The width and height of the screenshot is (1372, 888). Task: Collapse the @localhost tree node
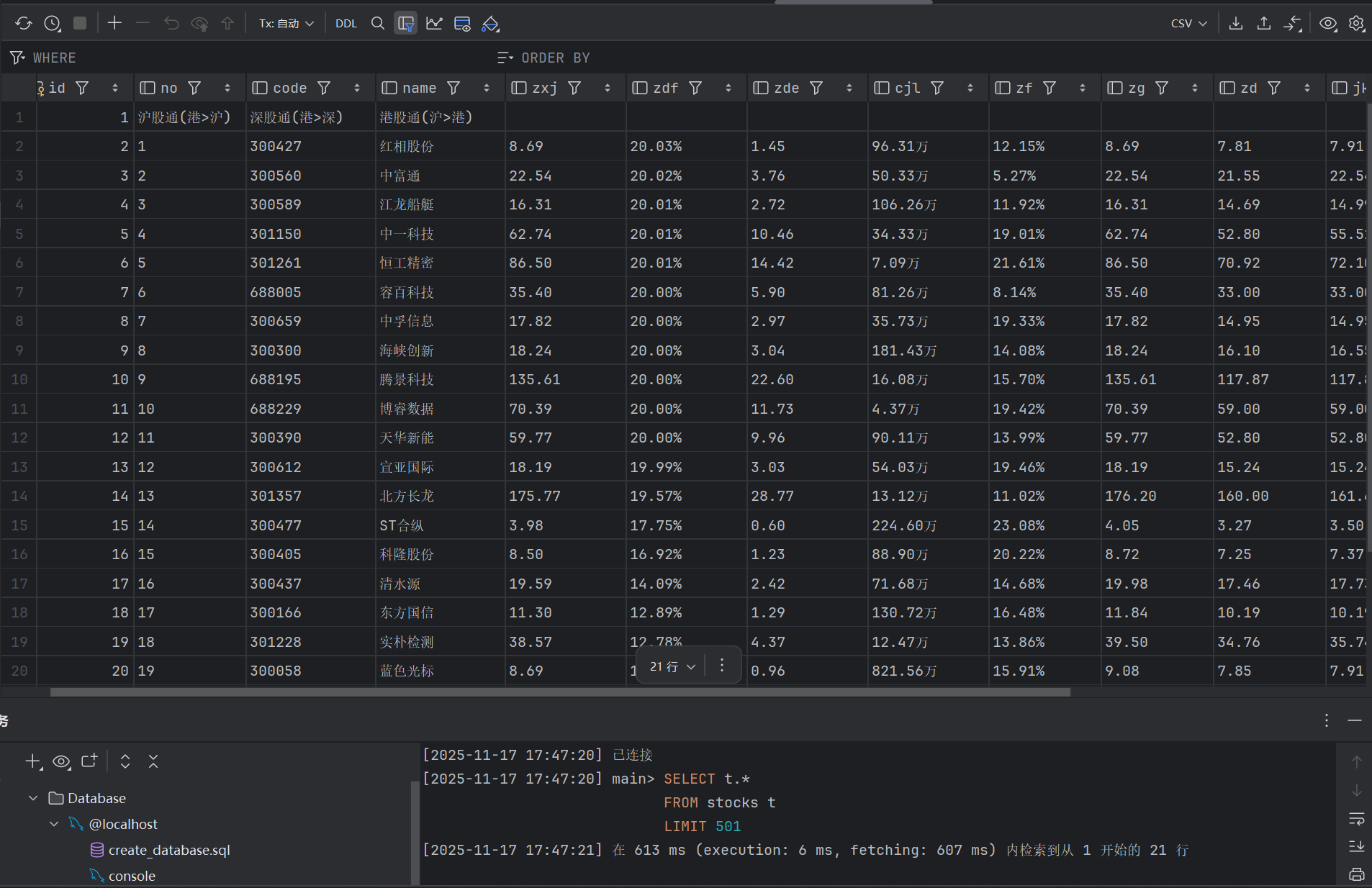click(x=54, y=824)
